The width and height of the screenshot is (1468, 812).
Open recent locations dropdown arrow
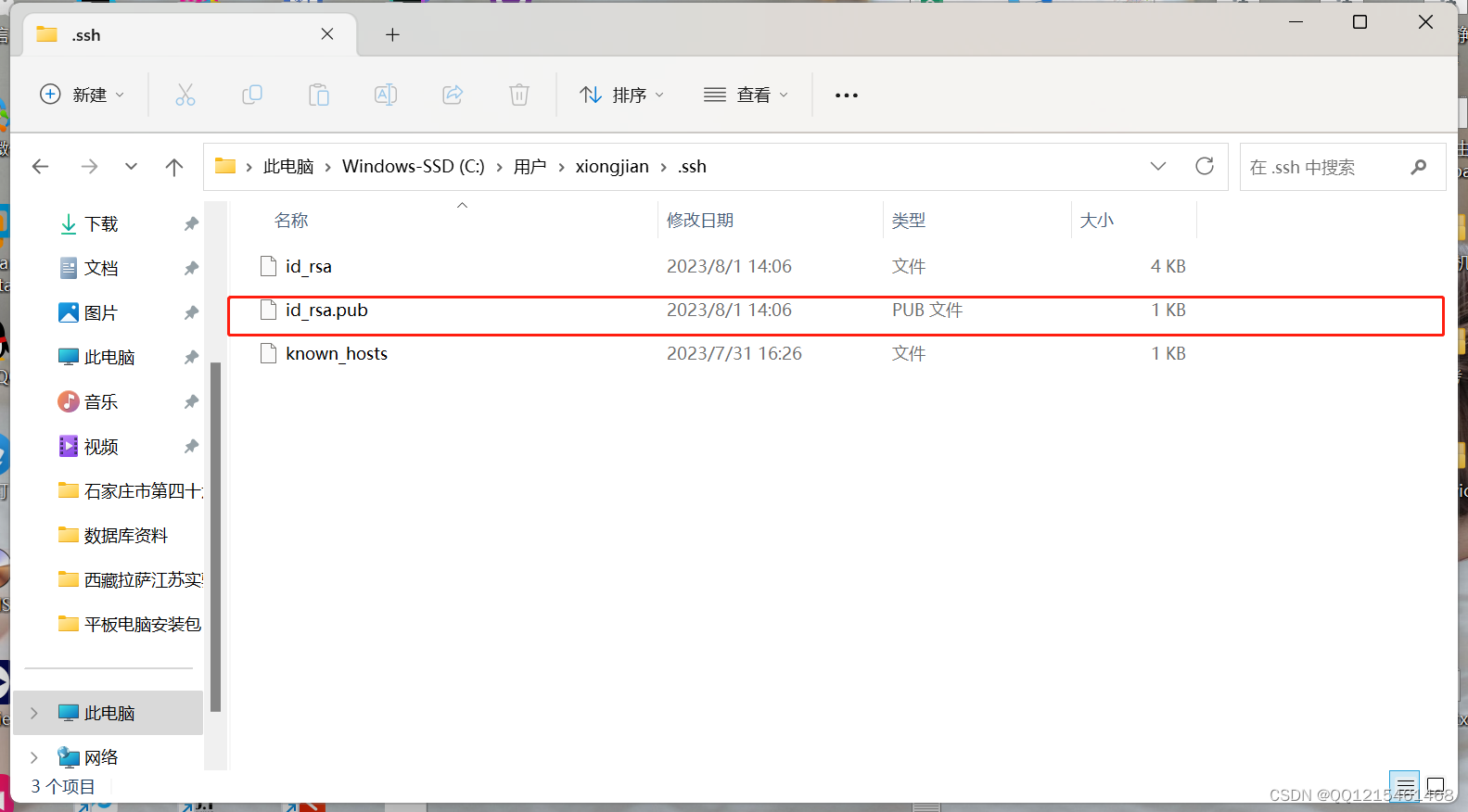(x=131, y=167)
